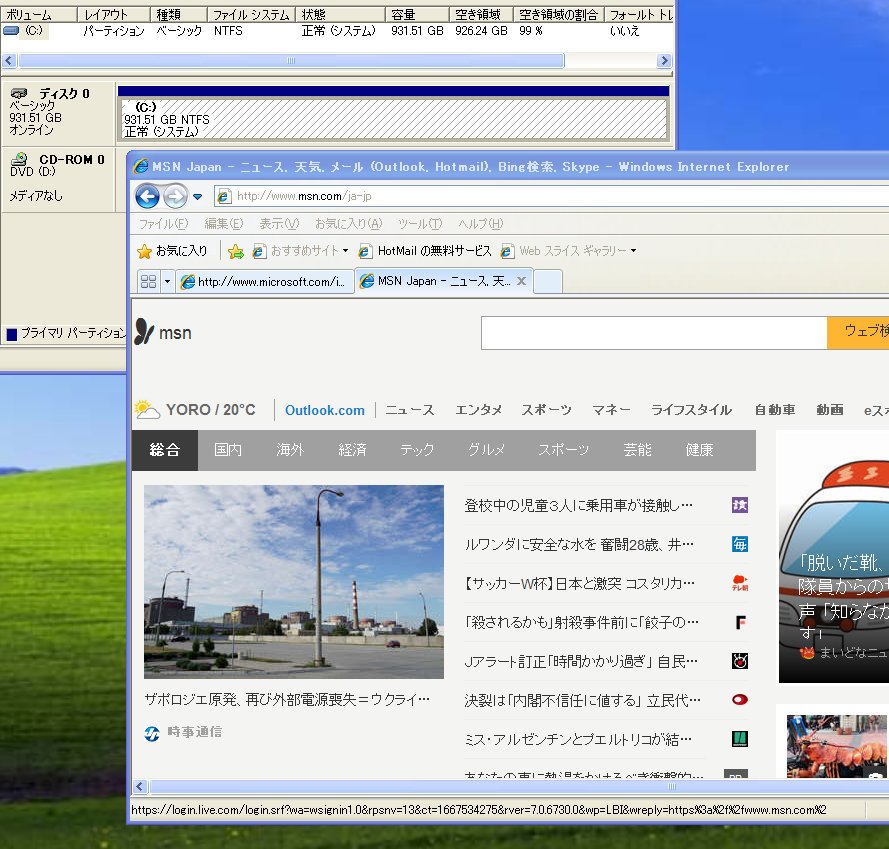Click IE horizontal scrollbar left arrow
Screen dimensions: 889x849
(x=140, y=787)
